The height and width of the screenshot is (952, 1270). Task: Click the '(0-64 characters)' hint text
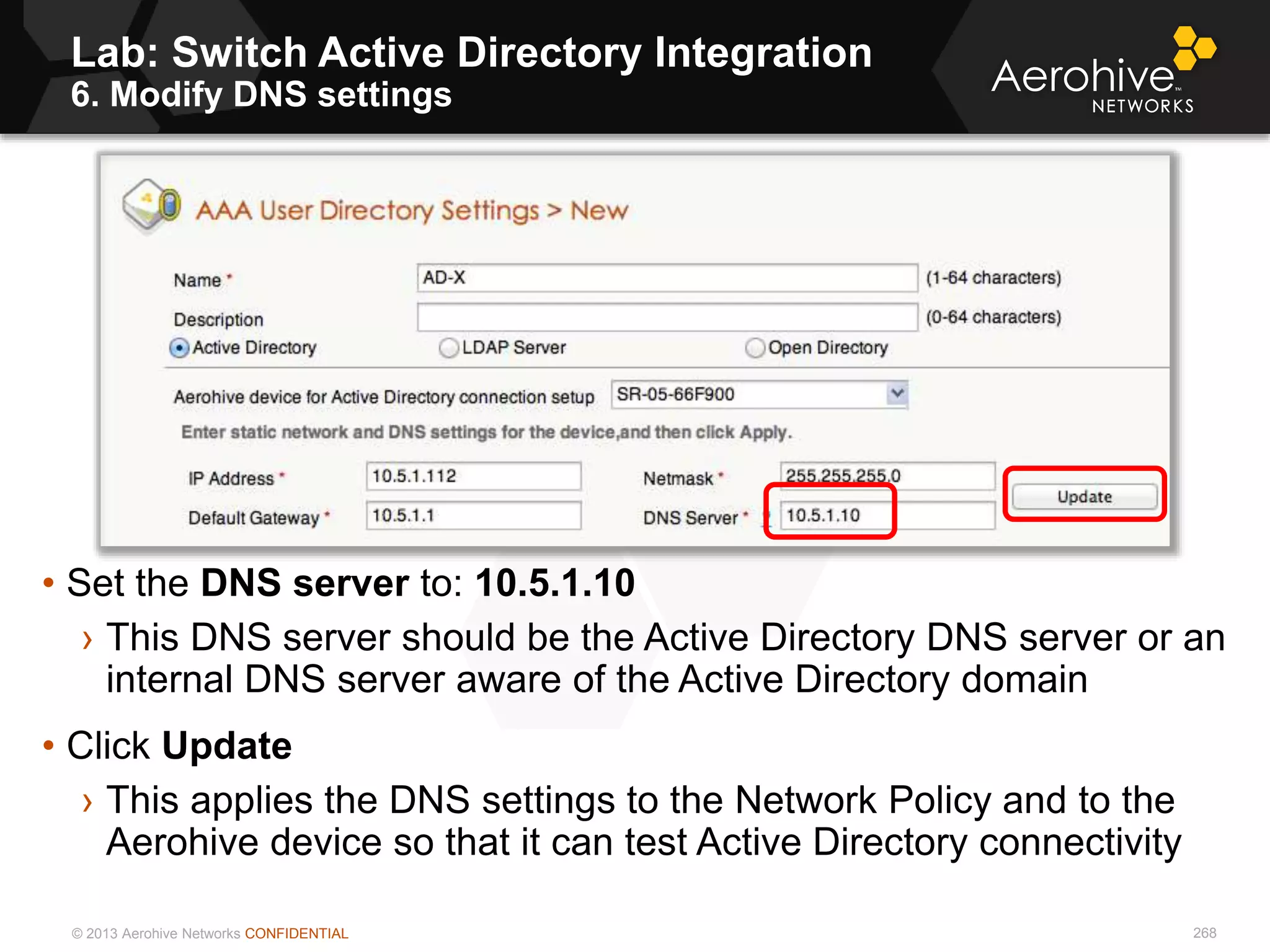993,317
